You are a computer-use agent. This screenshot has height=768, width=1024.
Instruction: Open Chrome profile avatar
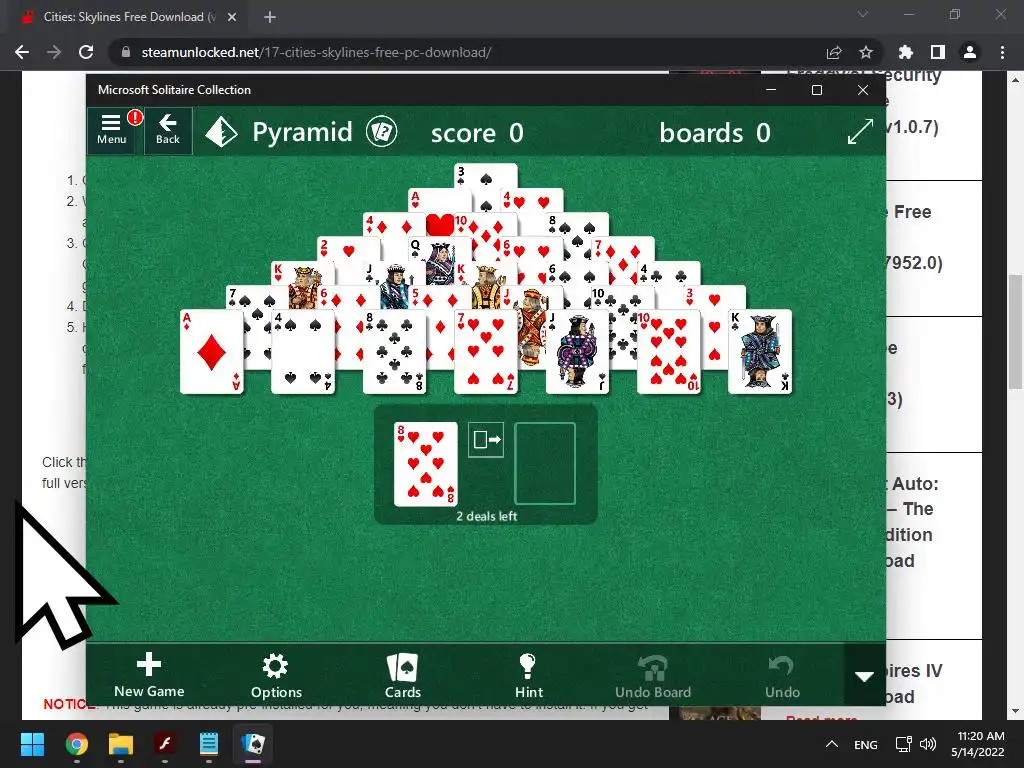pos(970,52)
